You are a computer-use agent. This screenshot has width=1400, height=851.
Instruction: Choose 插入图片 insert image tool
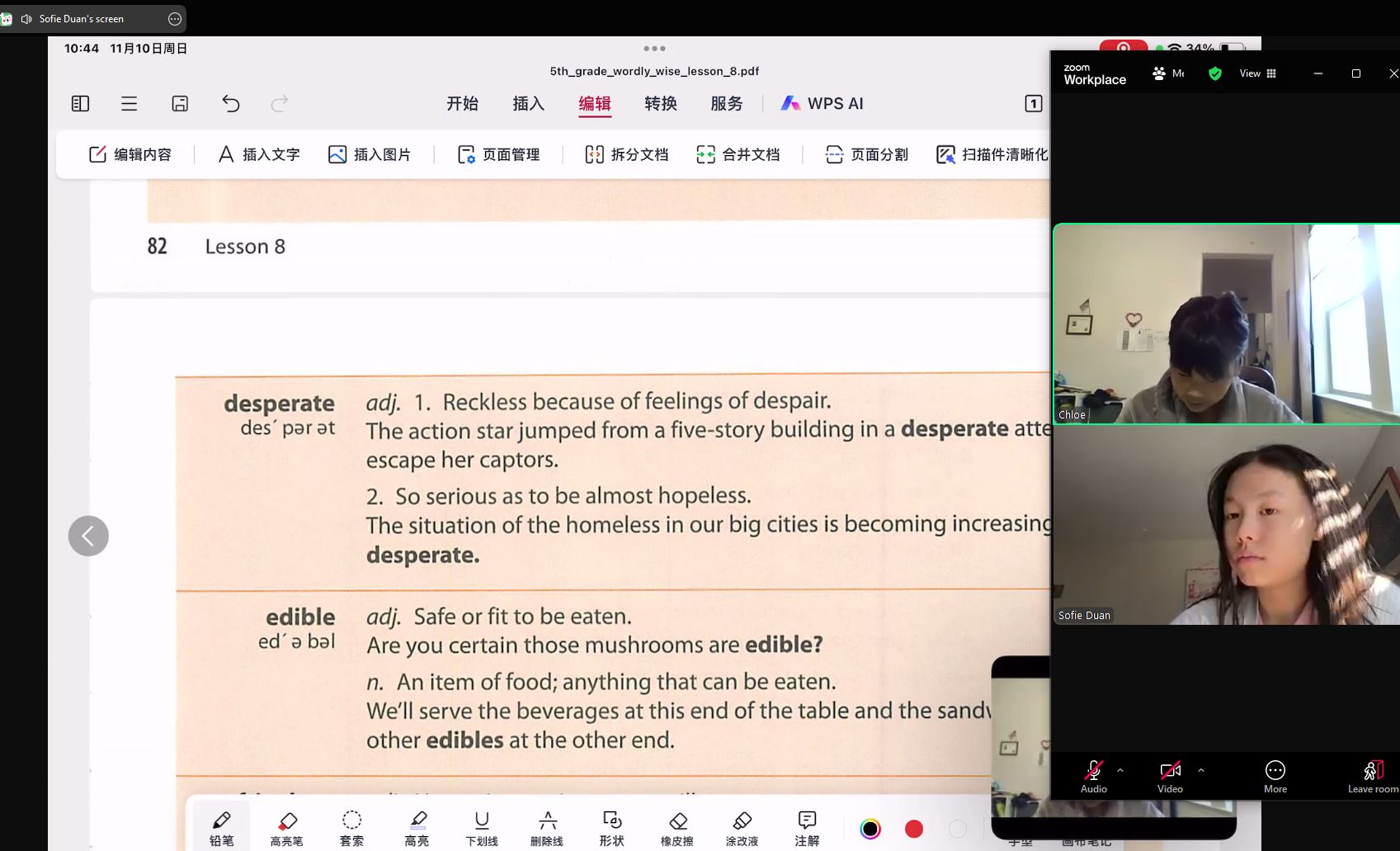pos(370,154)
